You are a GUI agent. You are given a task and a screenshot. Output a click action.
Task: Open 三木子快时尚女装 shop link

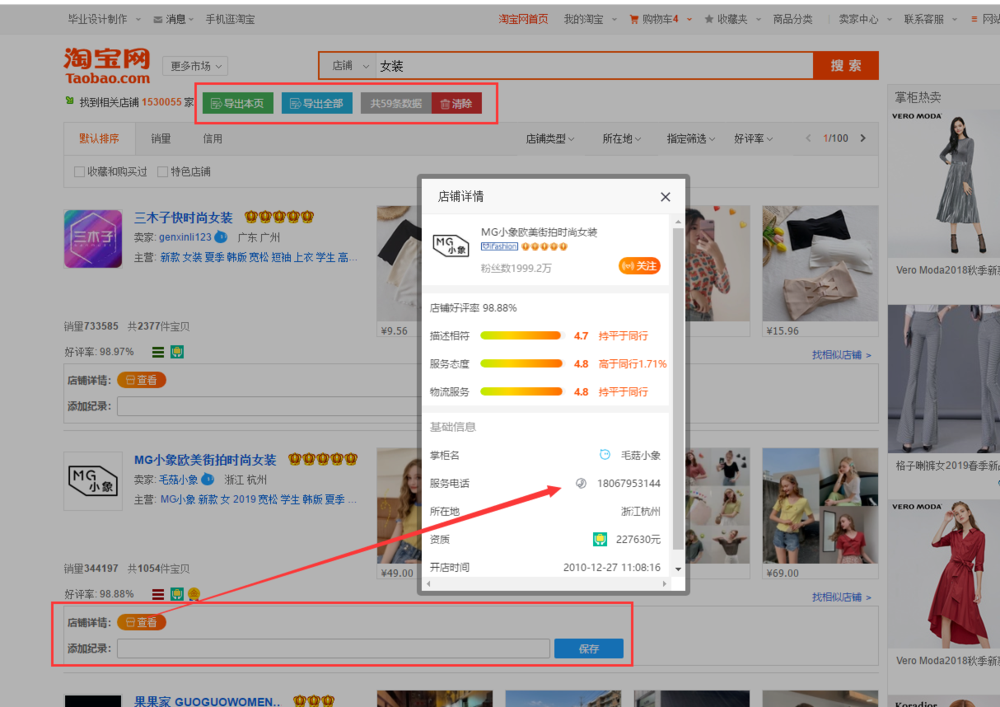183,218
